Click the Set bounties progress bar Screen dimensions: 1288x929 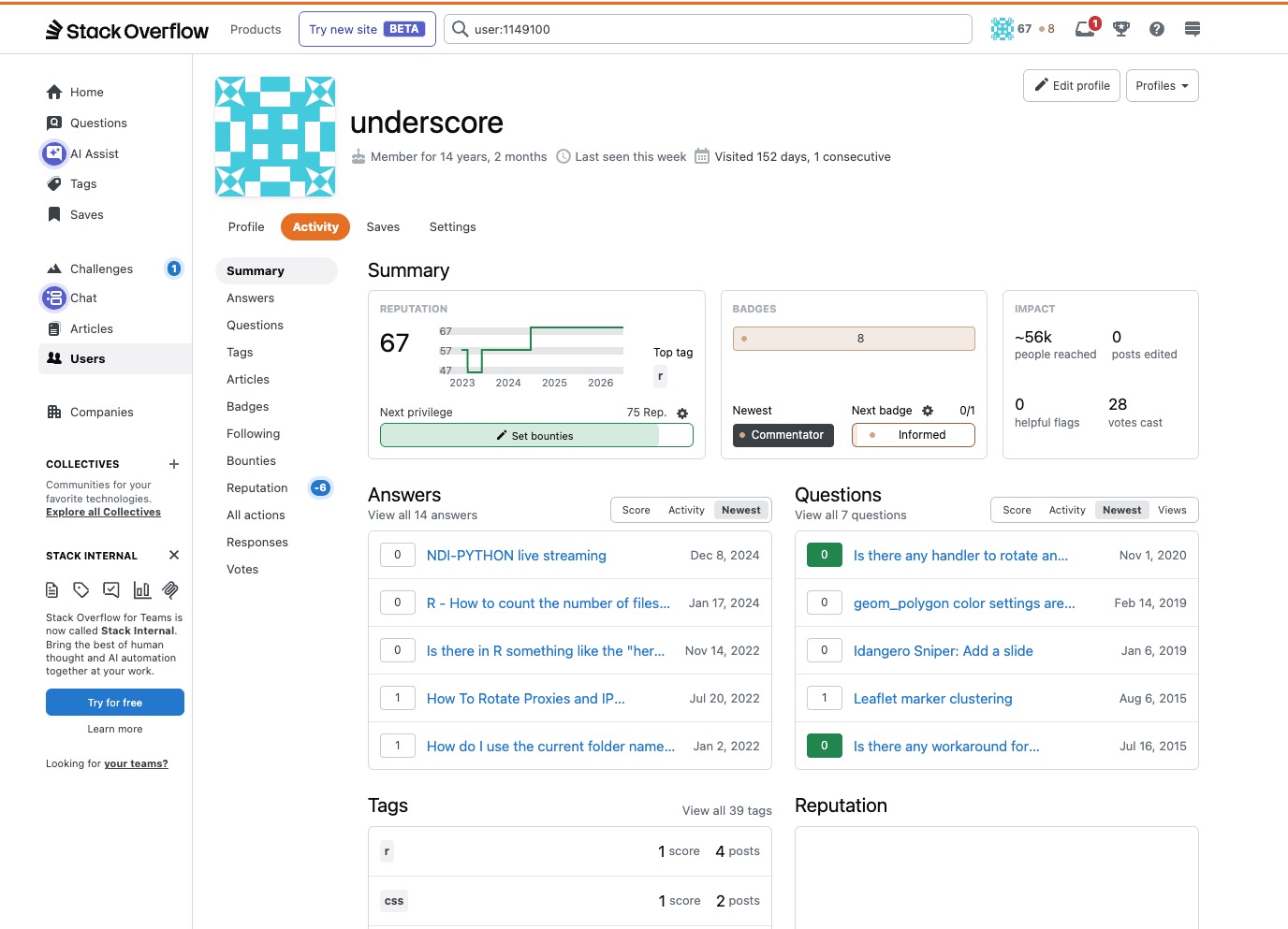pos(536,436)
